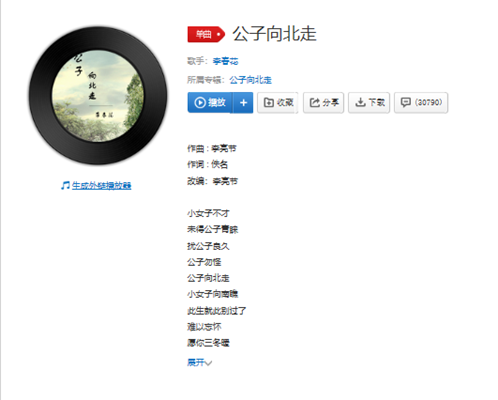Click the blue 播放 button label

217,103
